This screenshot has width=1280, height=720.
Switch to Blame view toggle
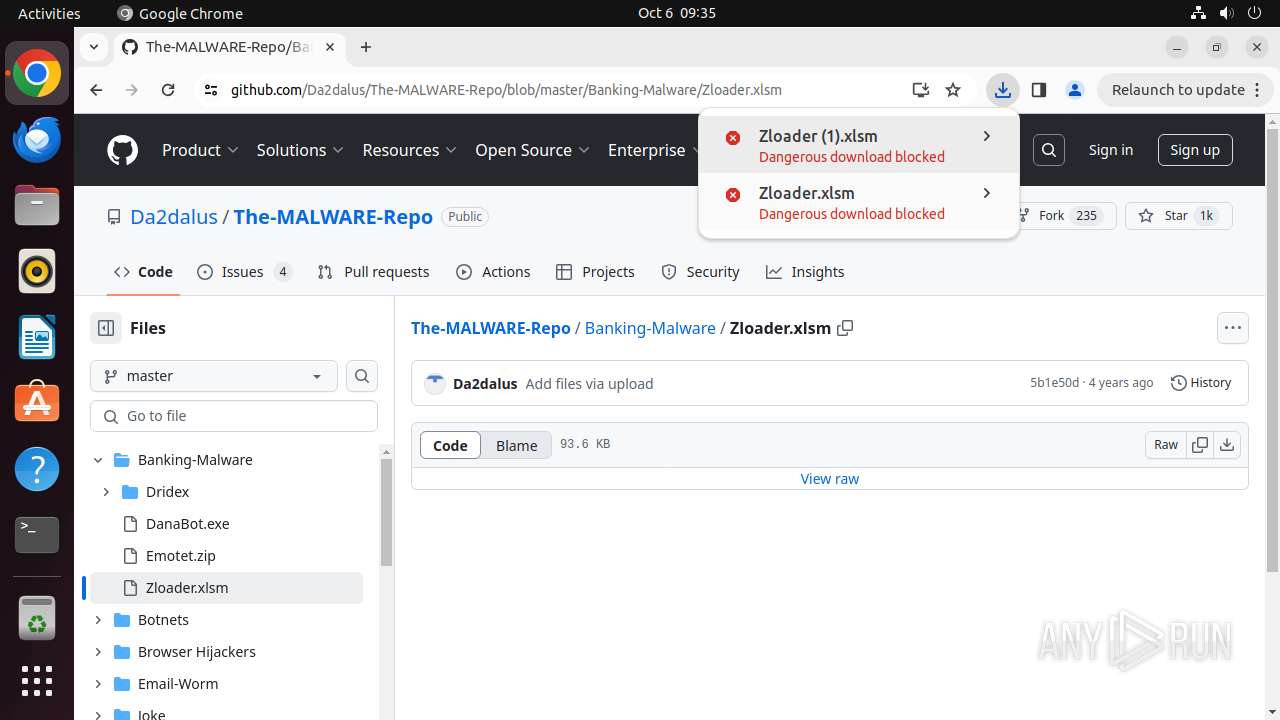click(x=517, y=446)
